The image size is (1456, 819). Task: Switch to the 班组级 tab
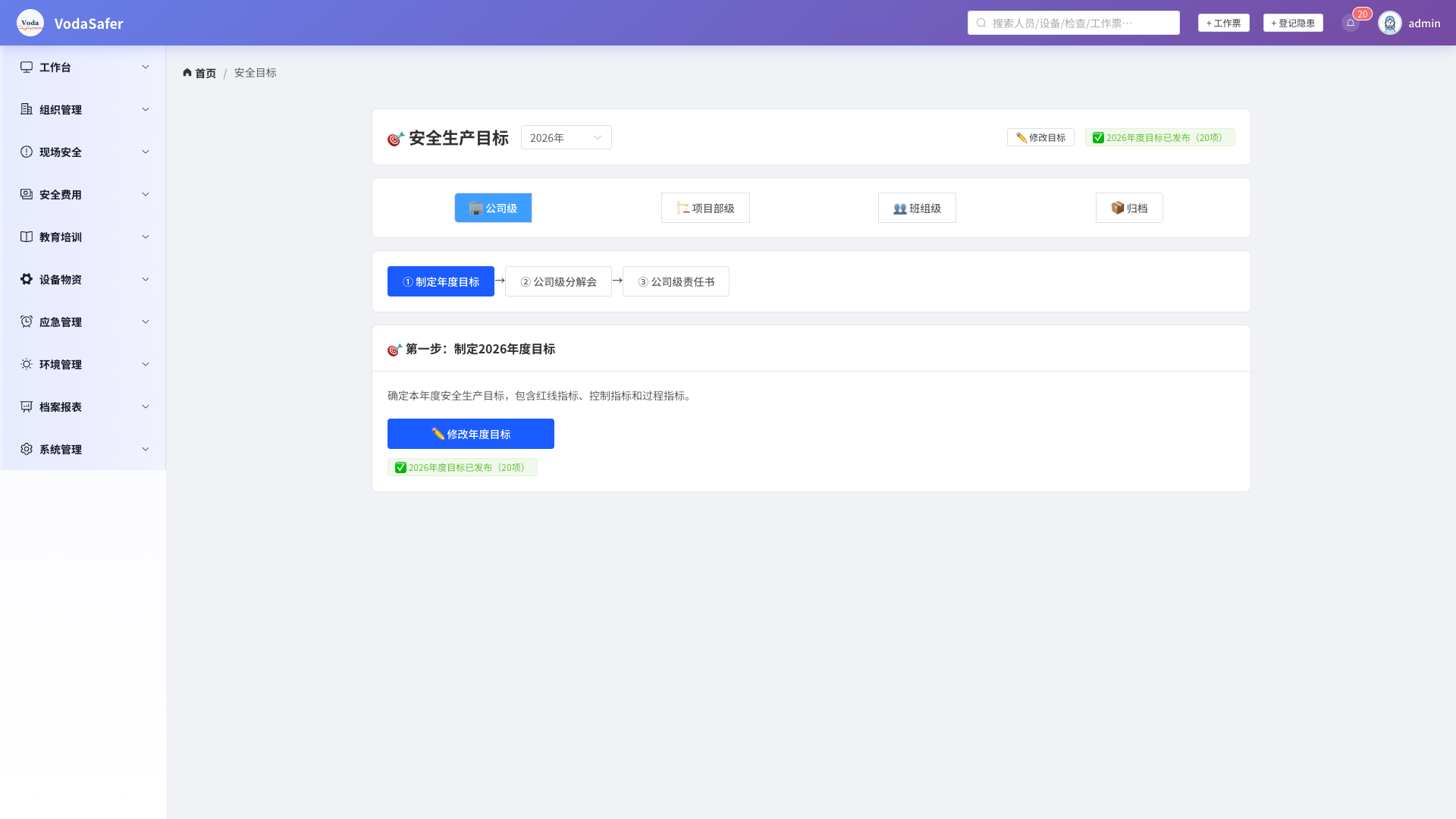[917, 208]
